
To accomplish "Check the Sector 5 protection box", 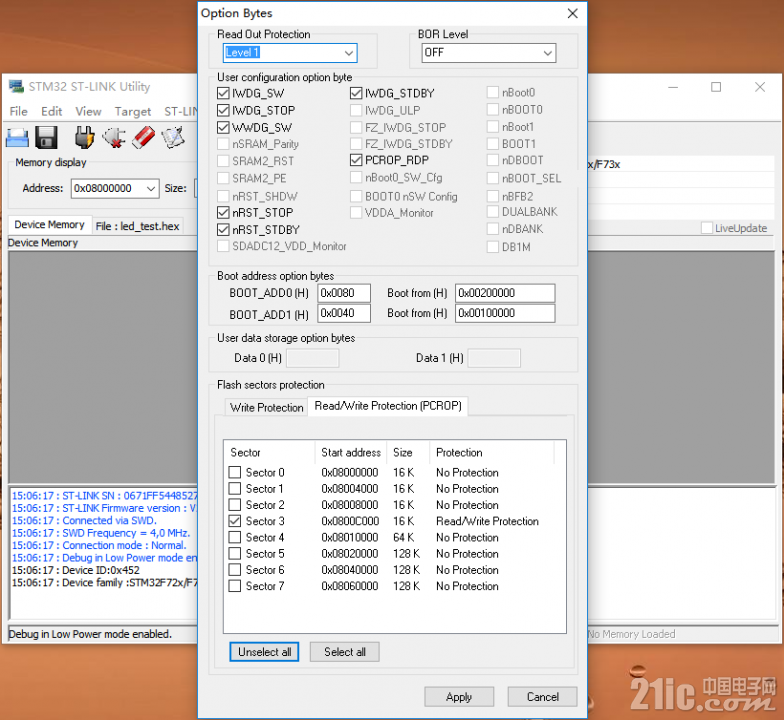I will [x=234, y=553].
